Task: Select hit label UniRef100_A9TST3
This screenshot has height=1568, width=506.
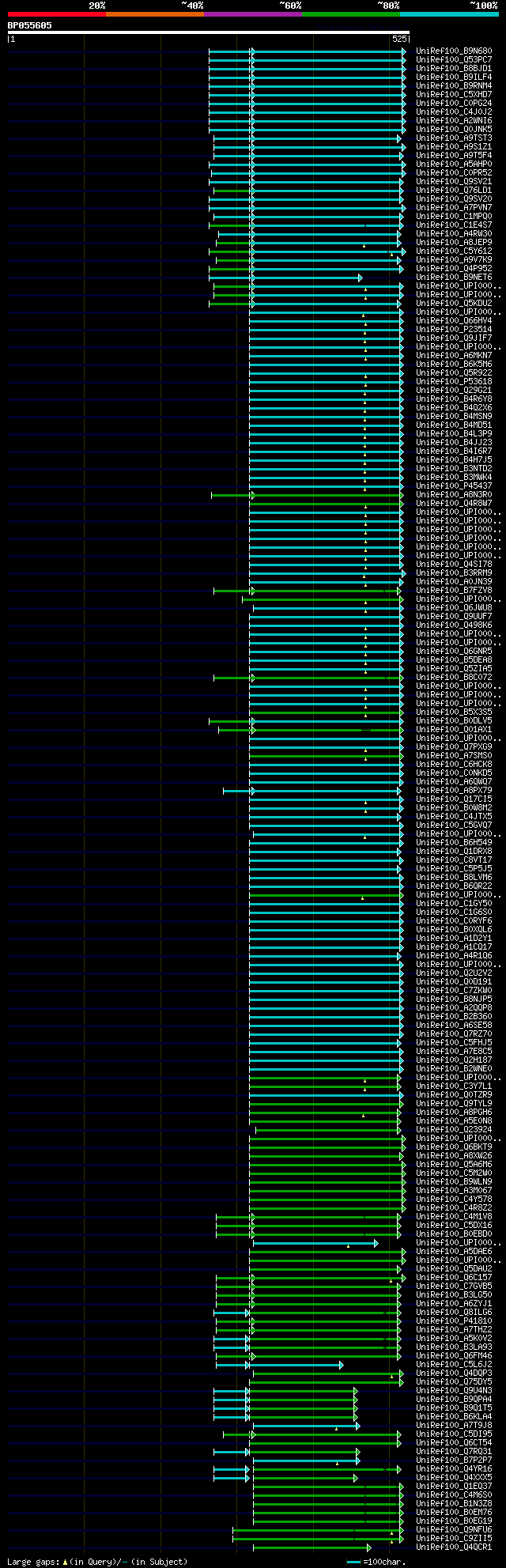Action: point(454,138)
